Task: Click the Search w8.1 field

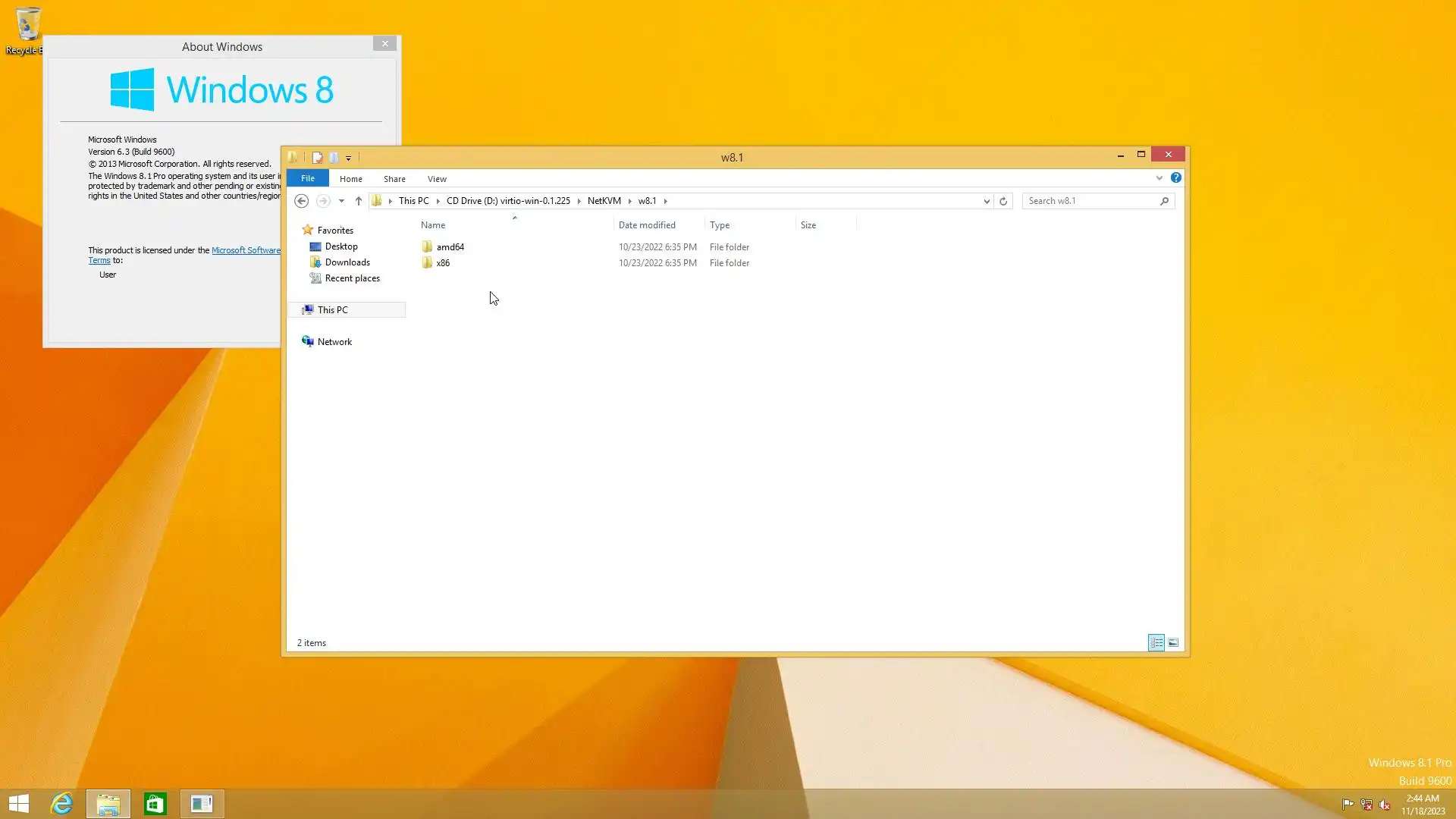Action: [x=1090, y=201]
